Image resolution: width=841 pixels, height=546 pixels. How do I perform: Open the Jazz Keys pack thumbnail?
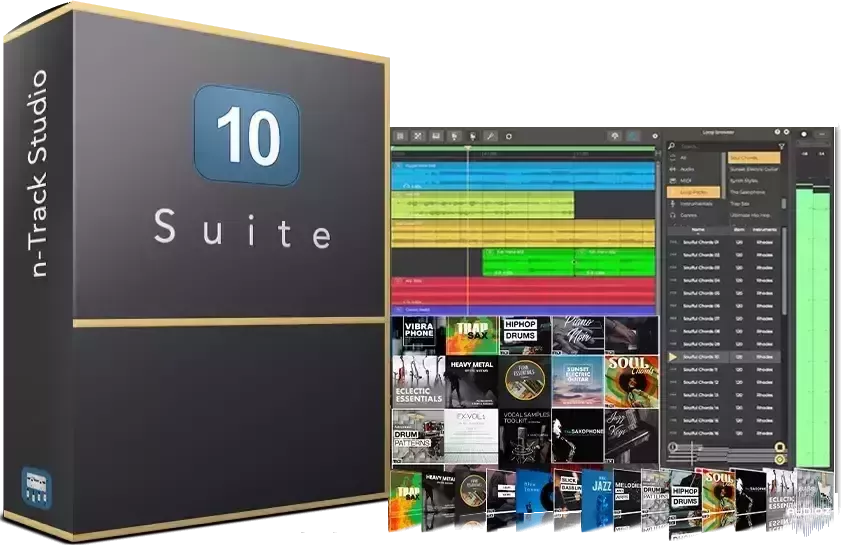click(x=631, y=437)
